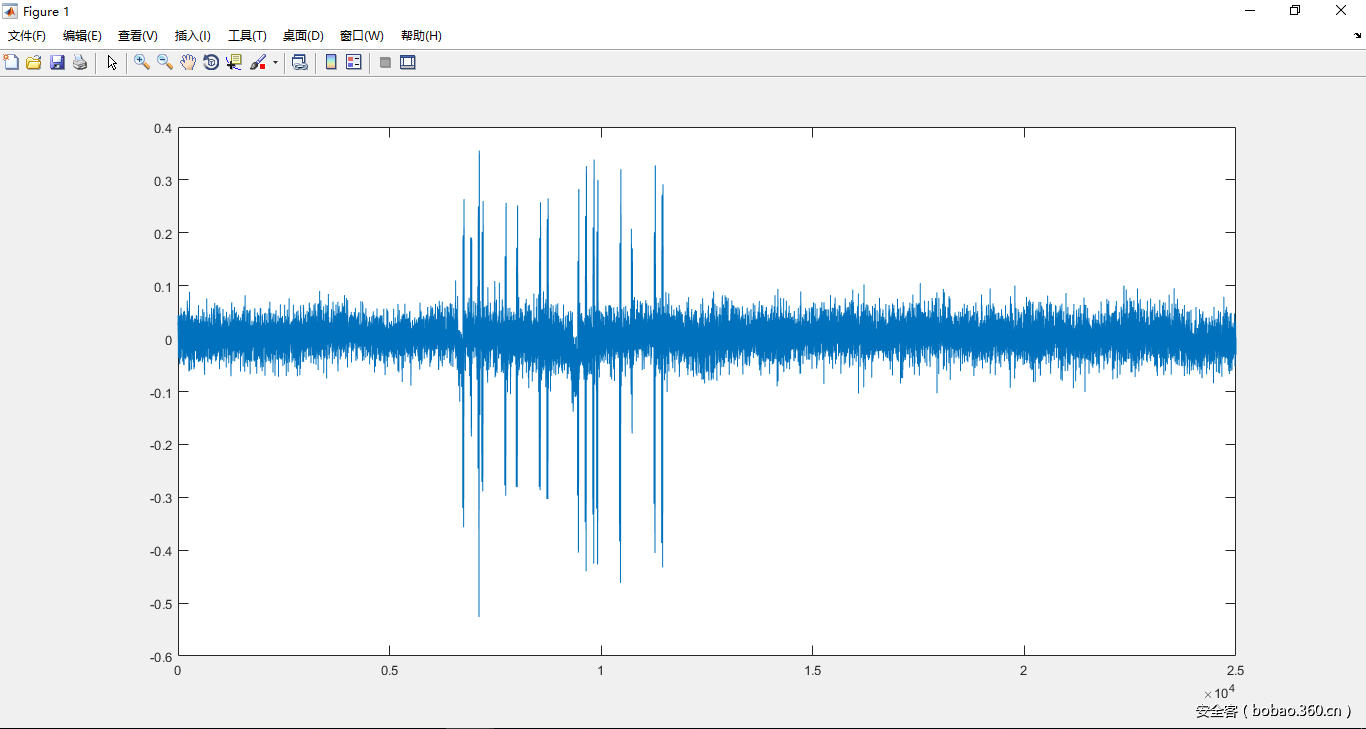Activate the Rotate 3D tool

[x=211, y=62]
